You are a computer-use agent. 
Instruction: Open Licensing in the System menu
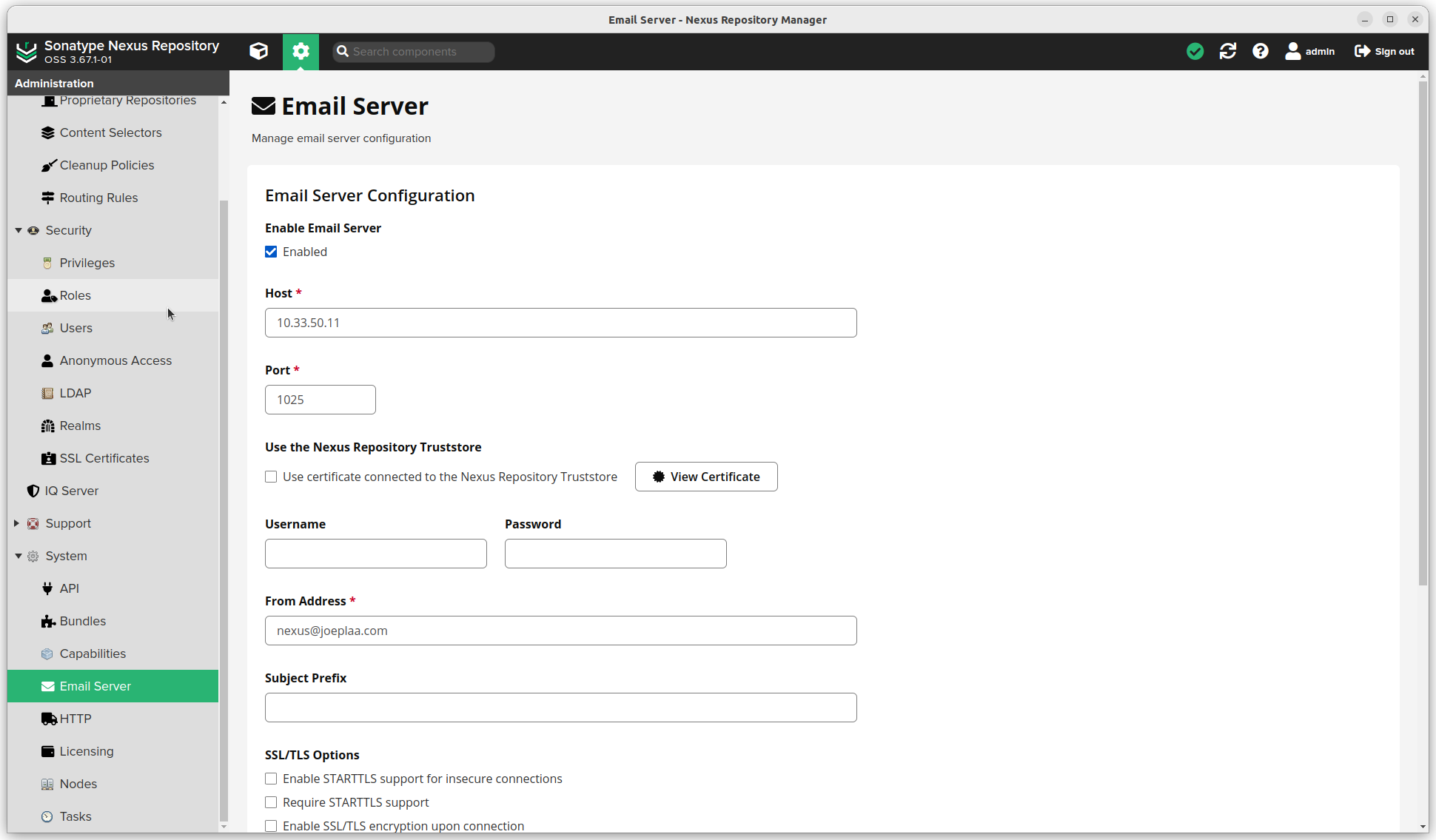tap(113, 751)
